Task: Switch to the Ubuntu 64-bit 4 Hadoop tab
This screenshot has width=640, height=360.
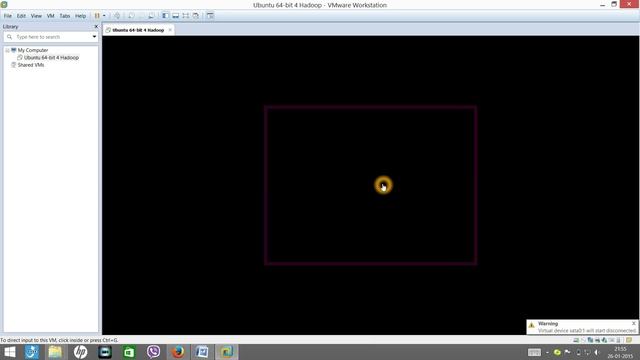Action: (x=138, y=30)
